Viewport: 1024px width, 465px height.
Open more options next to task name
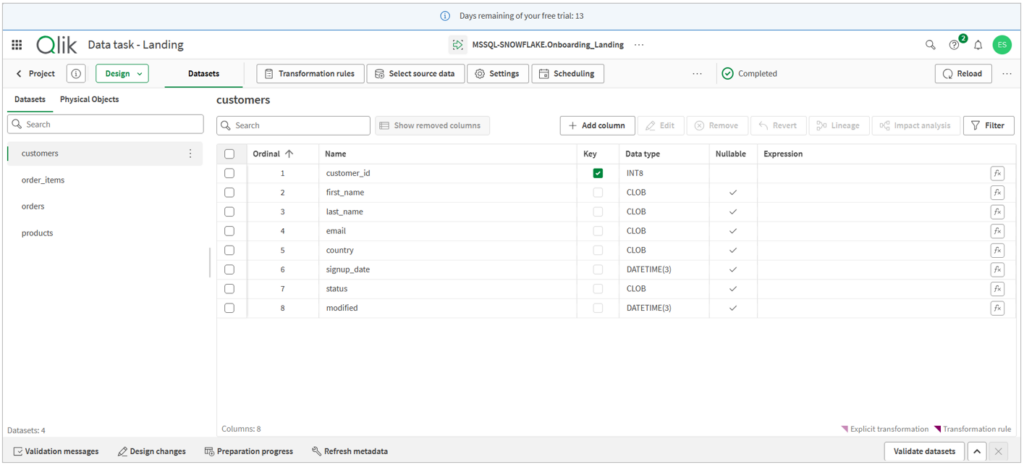[x=639, y=45]
